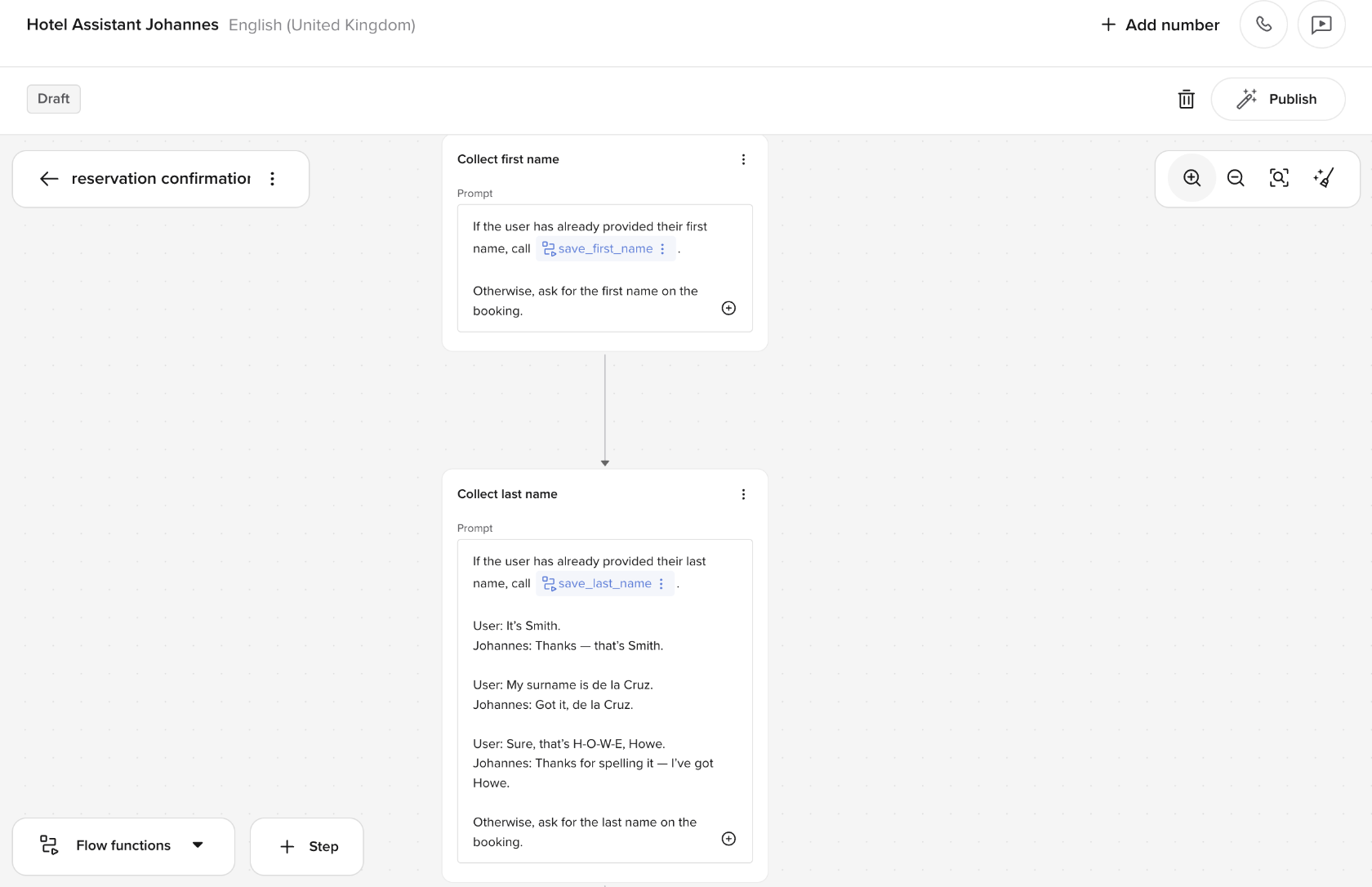Image resolution: width=1372 pixels, height=887 pixels.
Task: Click the save_first_name function chip
Action: [x=605, y=248]
